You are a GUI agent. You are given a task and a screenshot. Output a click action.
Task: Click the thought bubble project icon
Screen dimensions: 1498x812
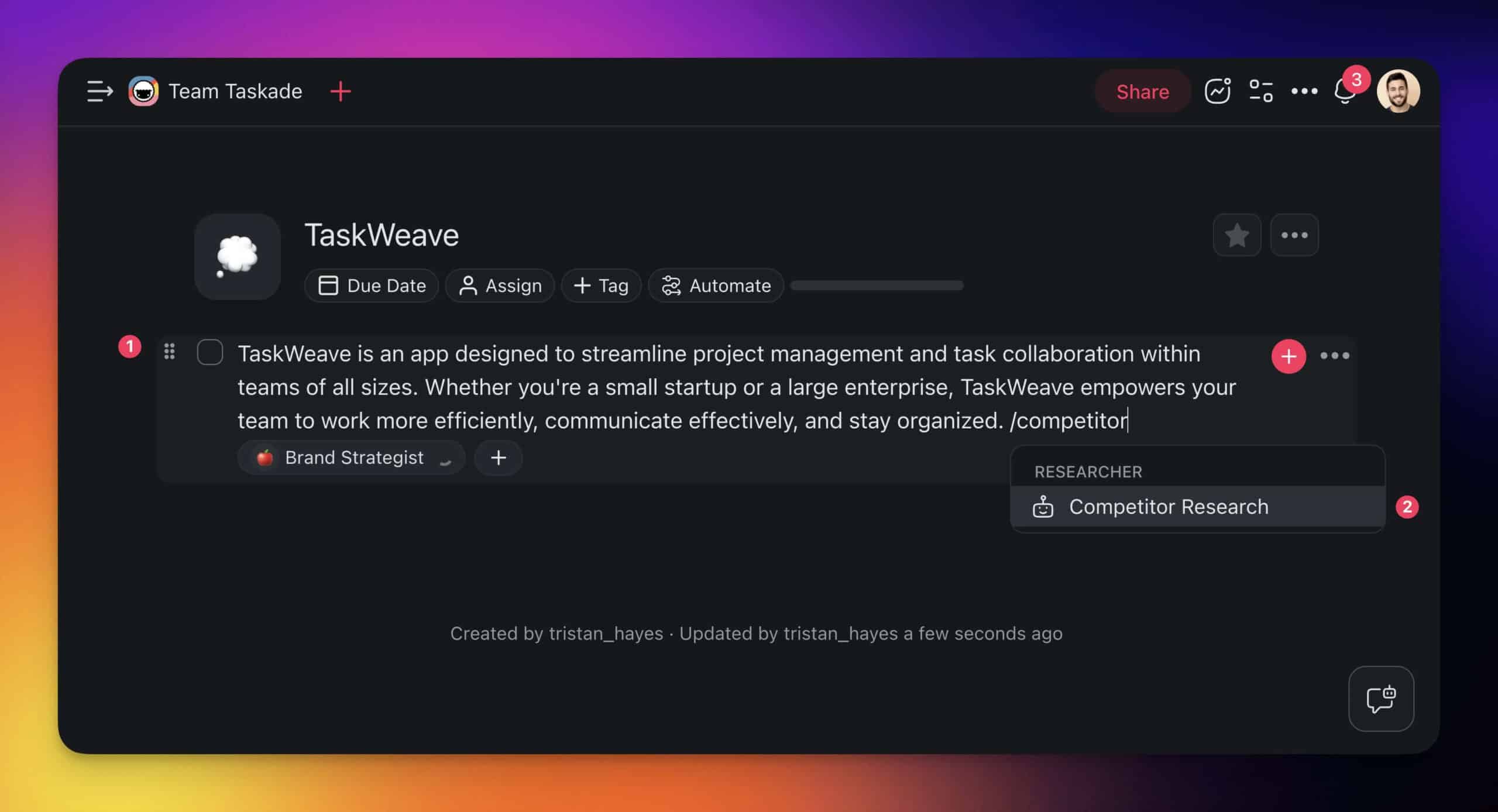238,256
